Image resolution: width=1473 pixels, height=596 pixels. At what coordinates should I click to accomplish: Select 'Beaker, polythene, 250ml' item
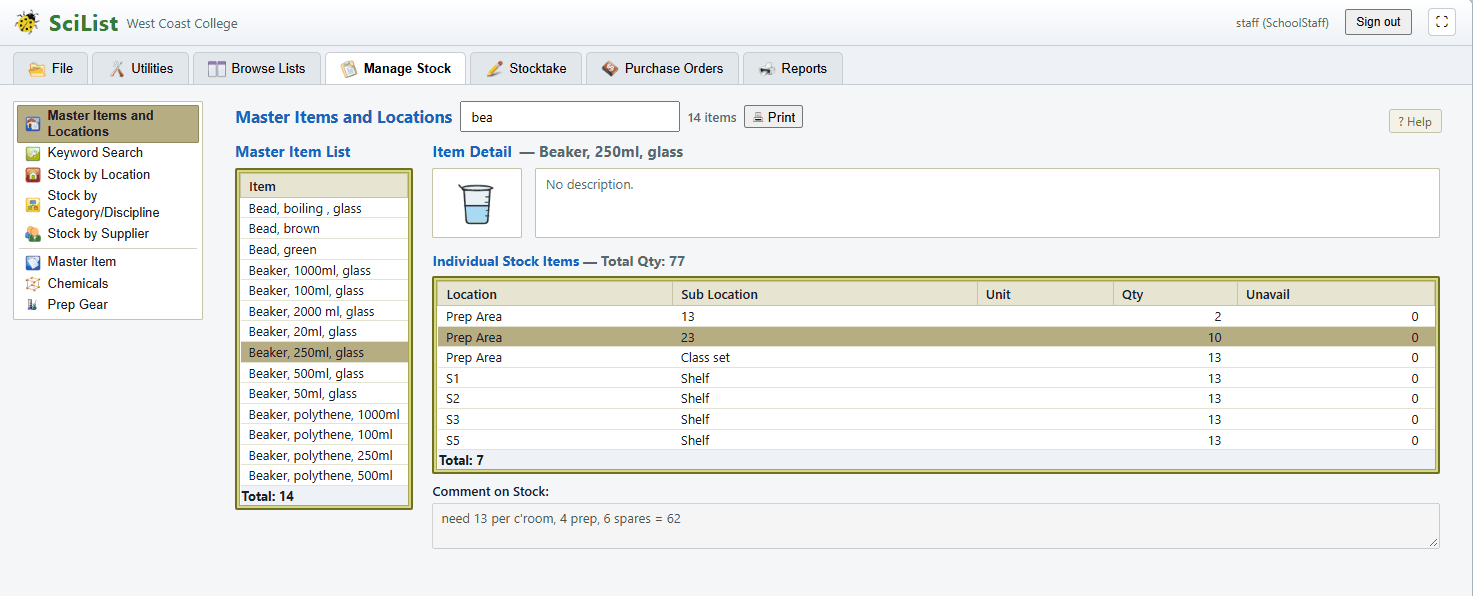[324, 455]
